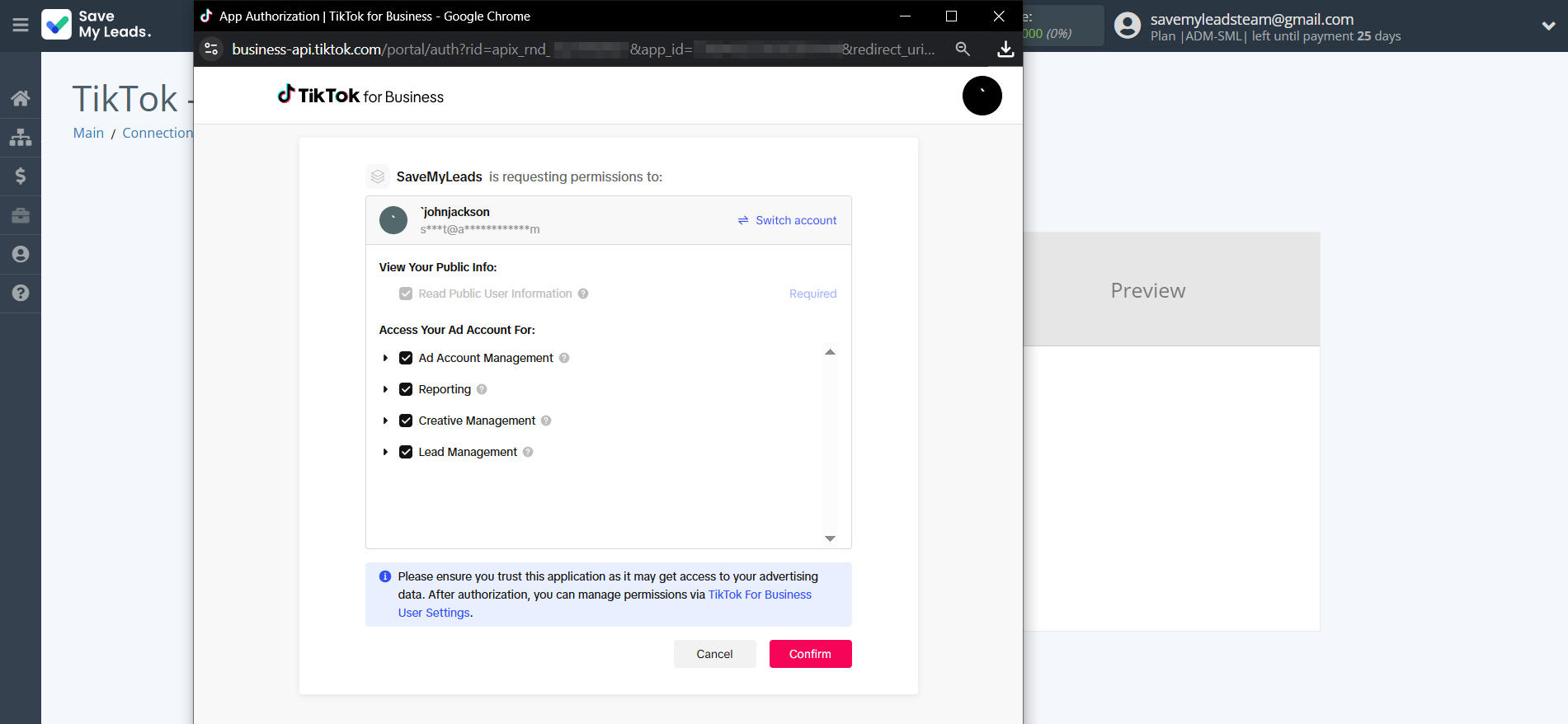The height and width of the screenshot is (724, 1568).
Task: Click help icon next to Lead Management
Action: tap(528, 452)
